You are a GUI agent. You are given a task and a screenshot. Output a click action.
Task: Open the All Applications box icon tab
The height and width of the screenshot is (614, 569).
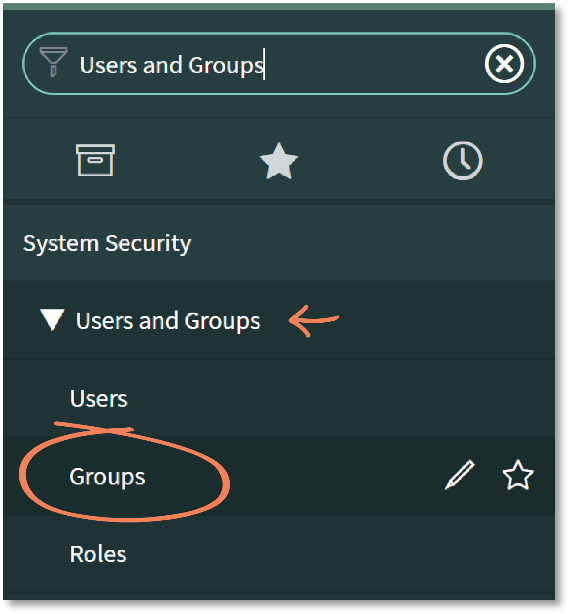click(95, 160)
